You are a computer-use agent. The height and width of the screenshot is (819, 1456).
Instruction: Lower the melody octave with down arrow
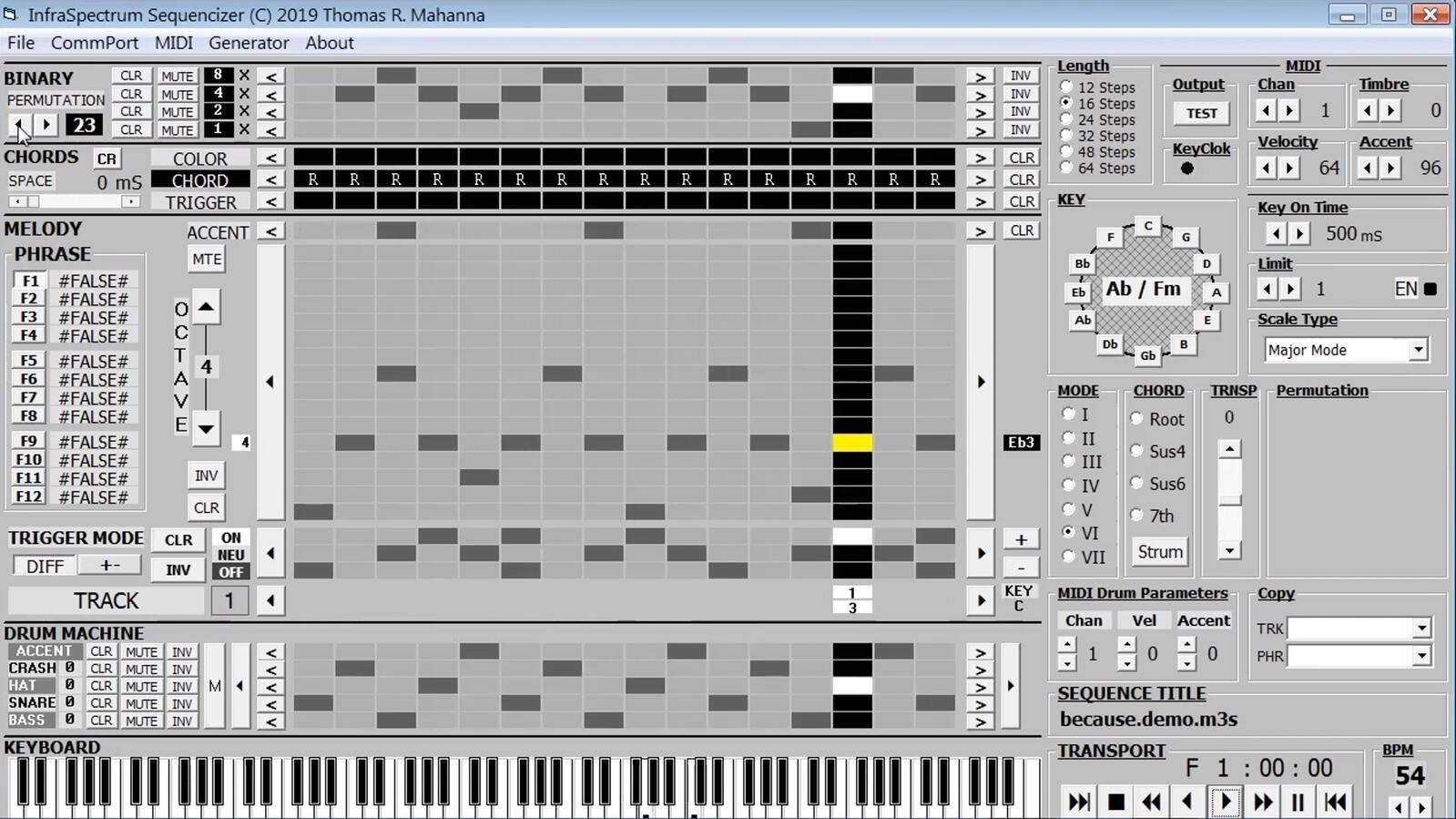tap(206, 427)
